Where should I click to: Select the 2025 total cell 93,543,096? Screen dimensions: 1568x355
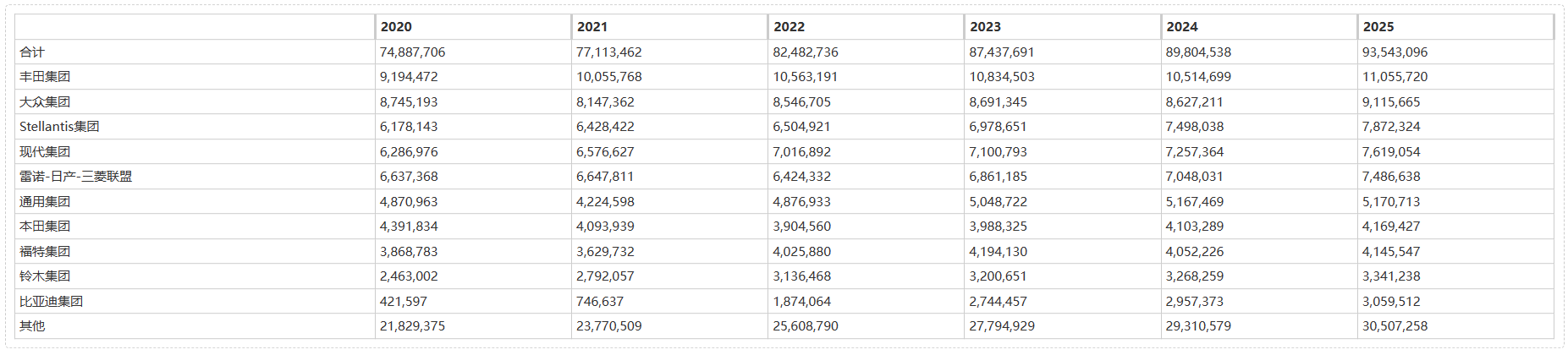click(x=1395, y=52)
